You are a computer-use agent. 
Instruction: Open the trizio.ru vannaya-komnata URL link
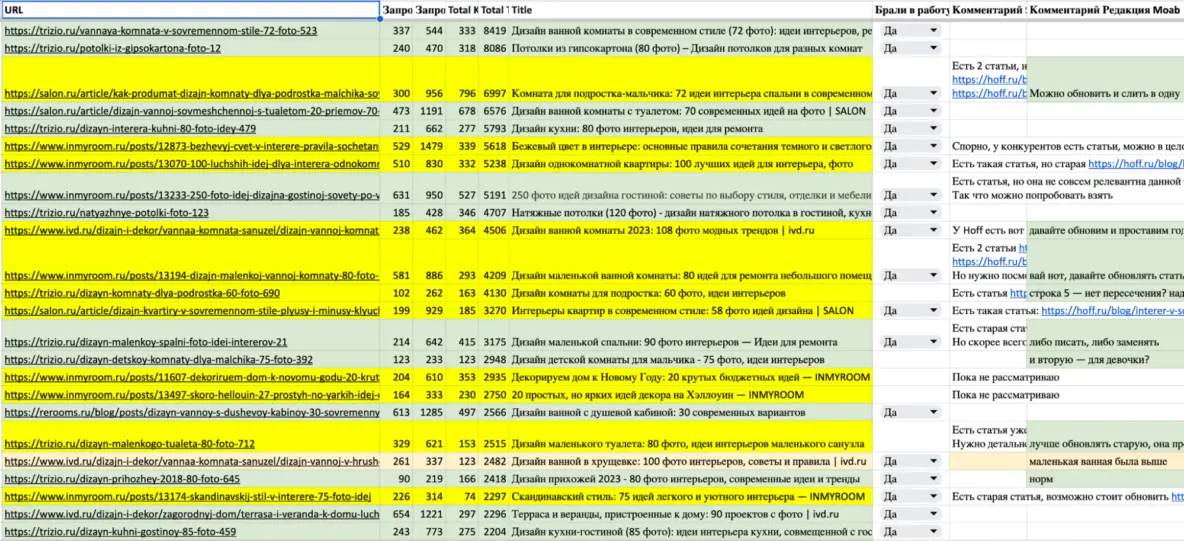click(x=161, y=31)
